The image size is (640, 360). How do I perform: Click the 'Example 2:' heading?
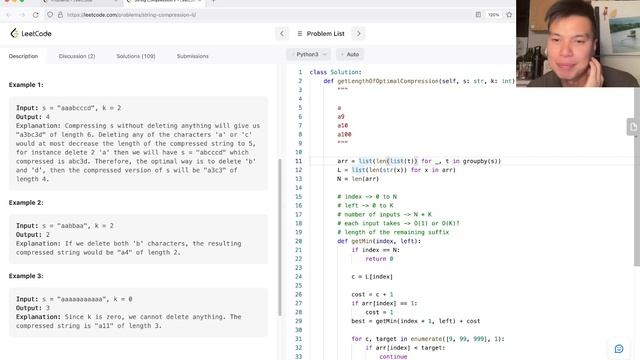click(x=26, y=203)
